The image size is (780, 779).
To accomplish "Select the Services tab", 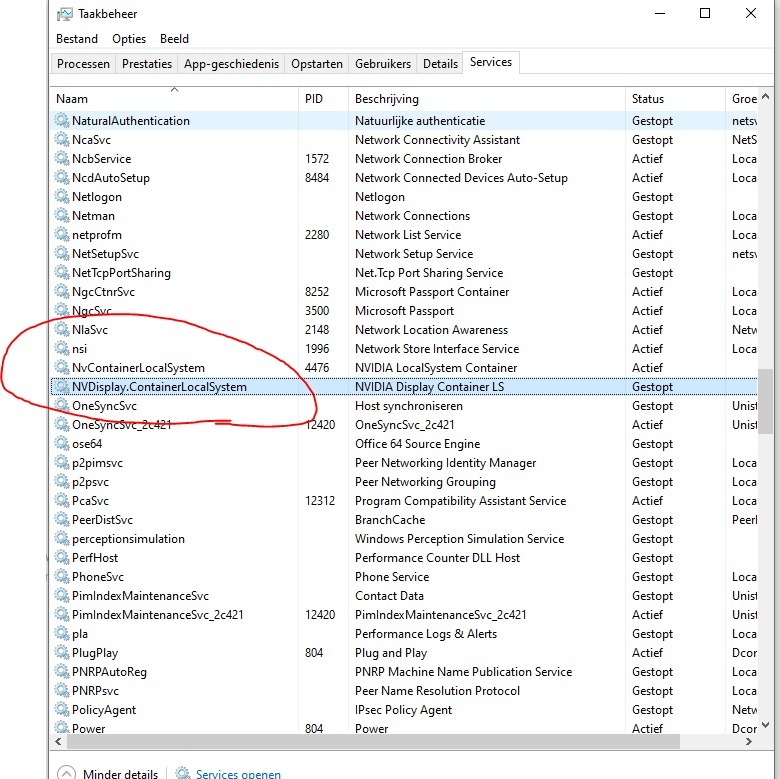I will pyautogui.click(x=491, y=62).
